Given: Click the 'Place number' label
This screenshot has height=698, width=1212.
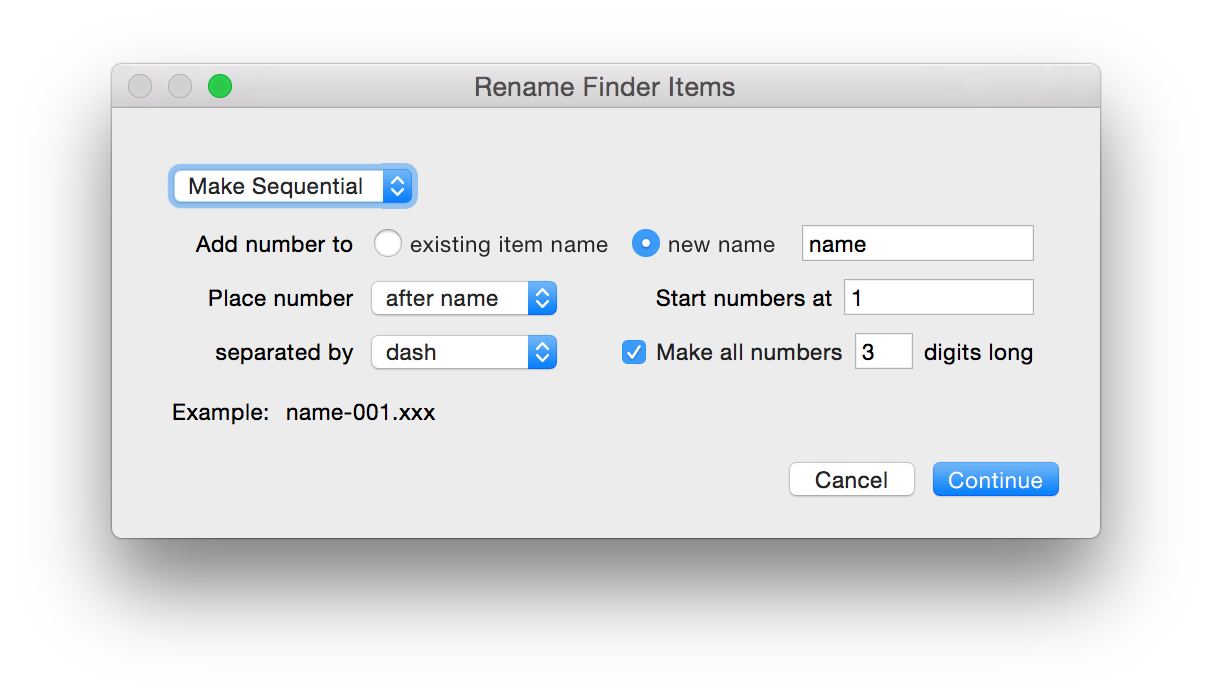Looking at the screenshot, I should tap(280, 298).
